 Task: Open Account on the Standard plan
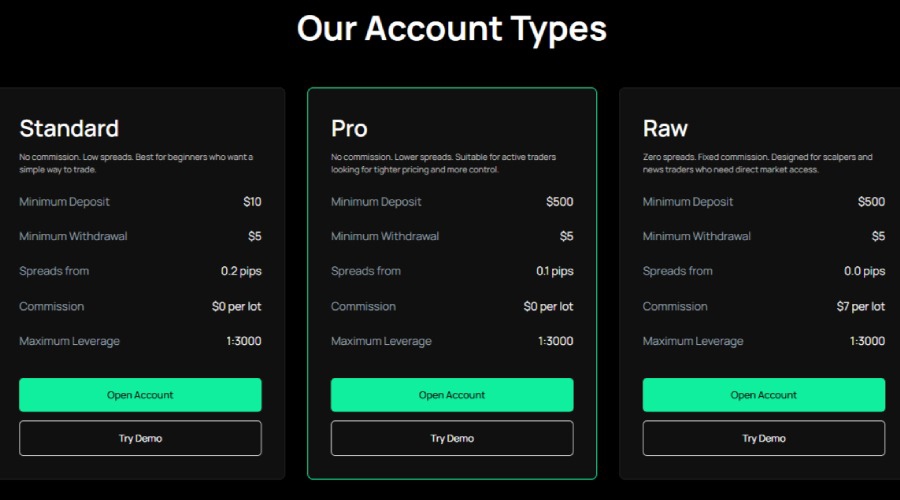coord(140,395)
